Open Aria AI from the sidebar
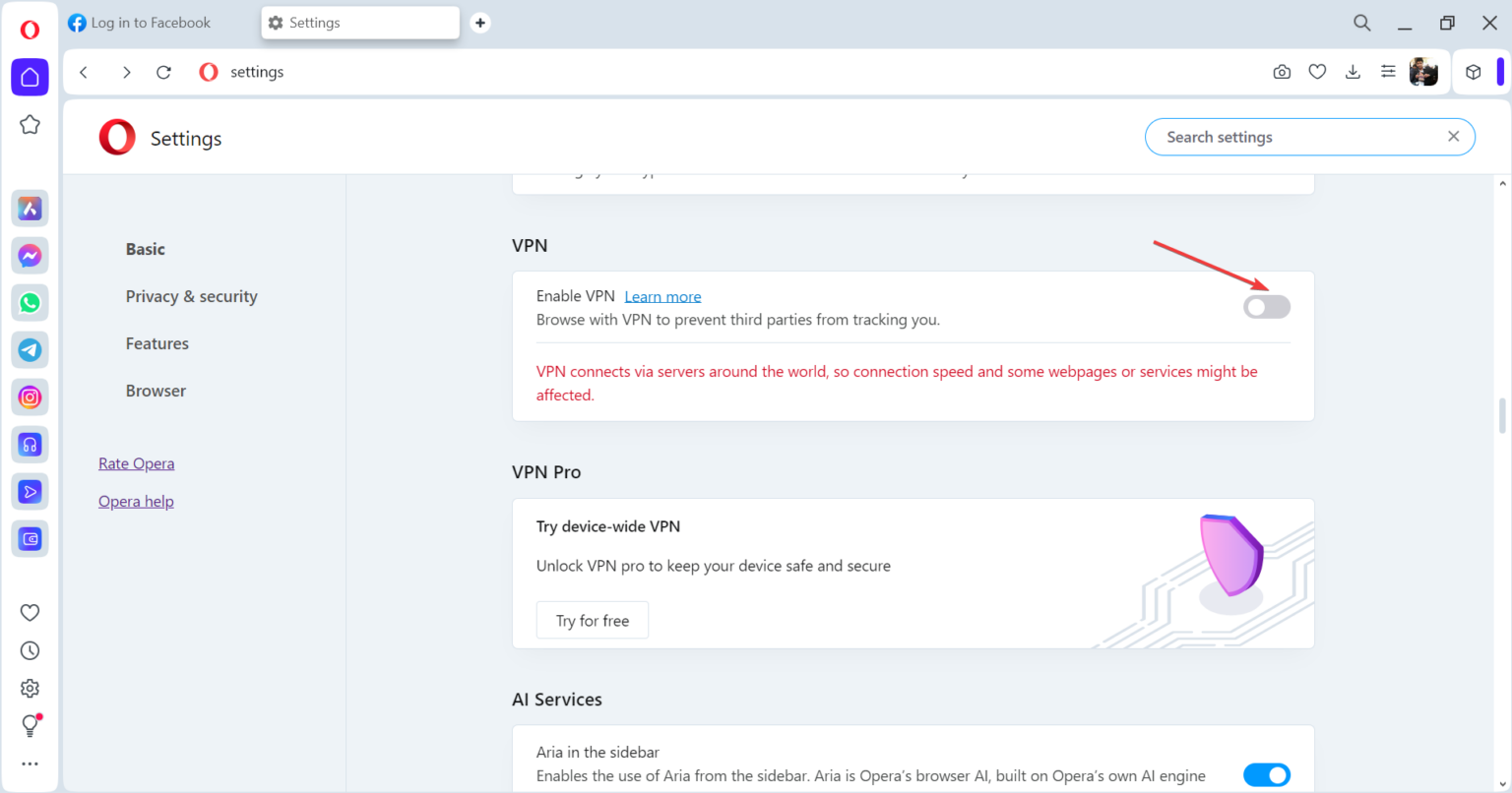Viewport: 1512px width, 793px height. pos(30,208)
